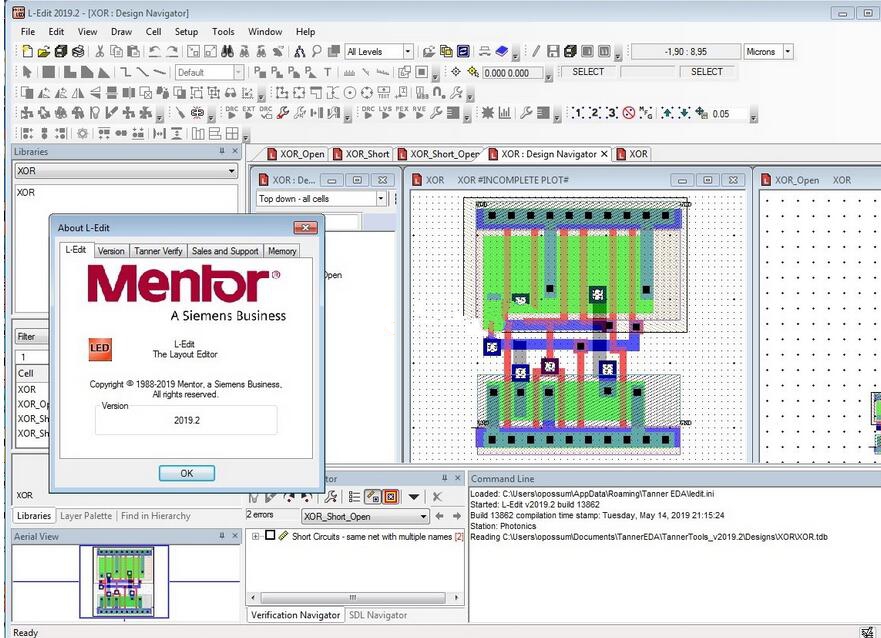The height and width of the screenshot is (638, 881).
Task: Switch to the SDL Navigator tab
Action: [378, 615]
